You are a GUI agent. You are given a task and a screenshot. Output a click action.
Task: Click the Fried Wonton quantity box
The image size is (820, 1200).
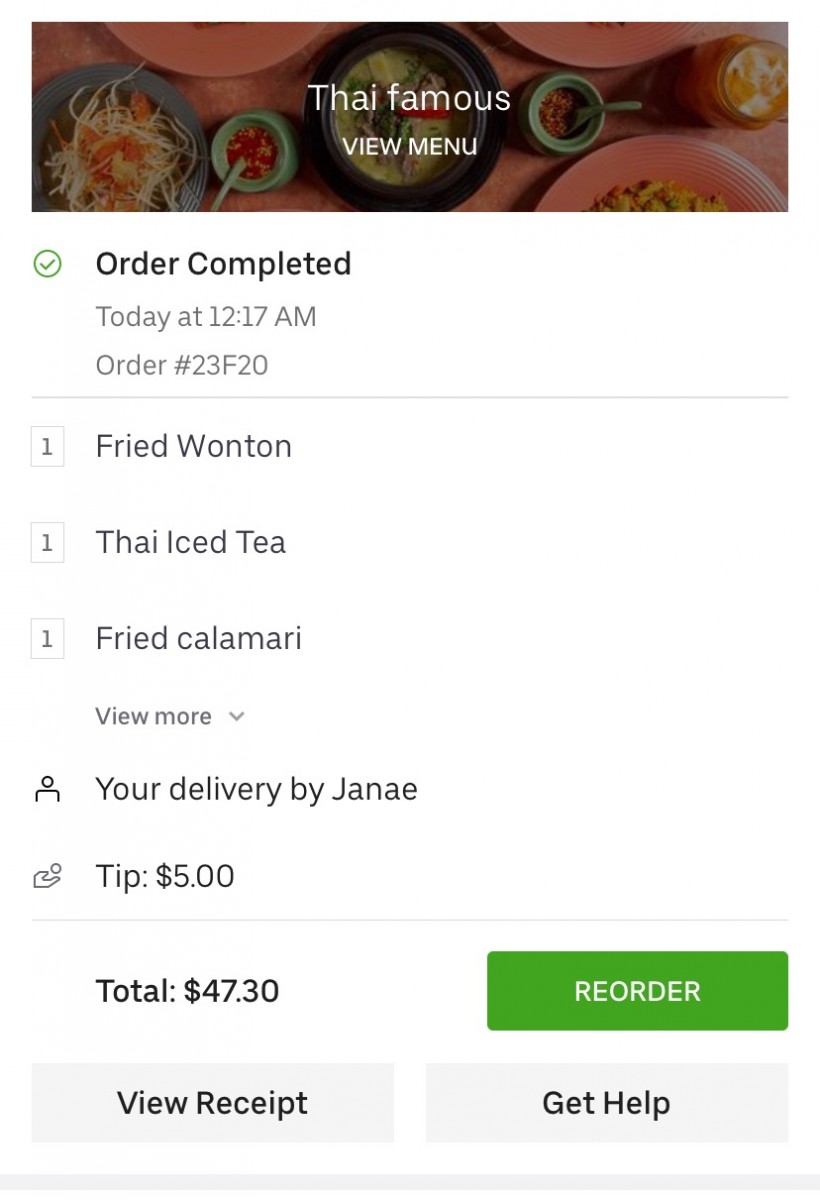point(47,447)
